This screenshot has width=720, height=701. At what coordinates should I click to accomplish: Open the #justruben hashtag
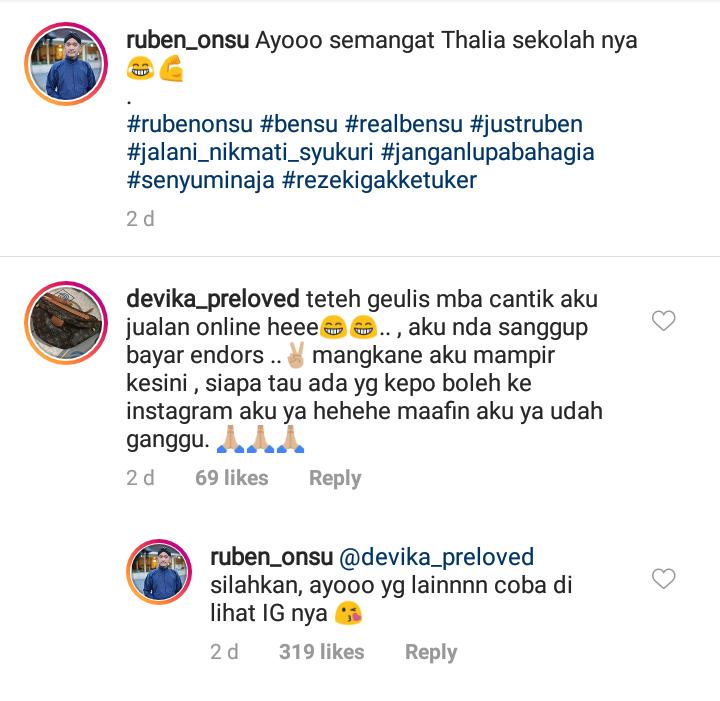coord(526,124)
